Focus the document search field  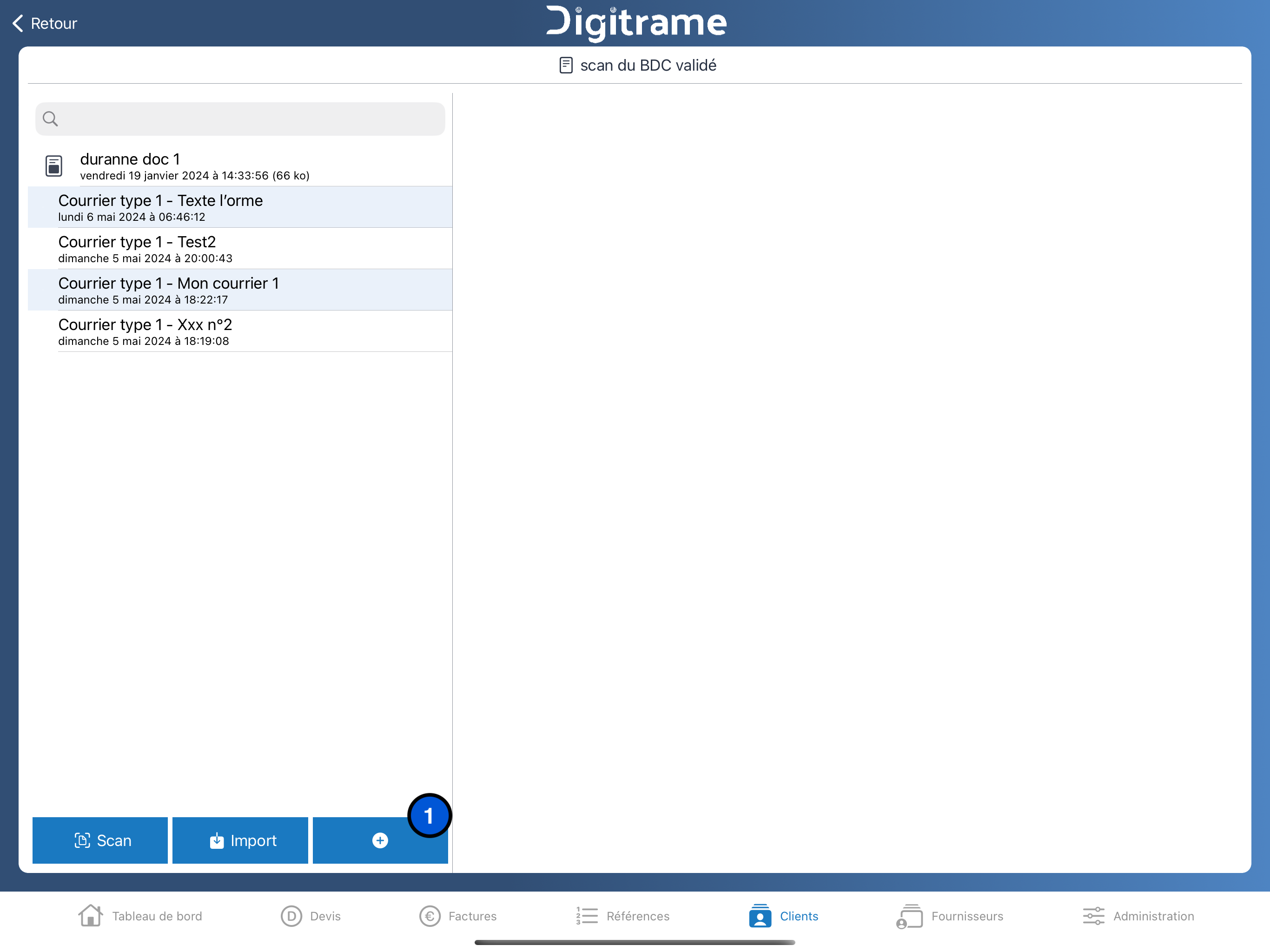[240, 119]
